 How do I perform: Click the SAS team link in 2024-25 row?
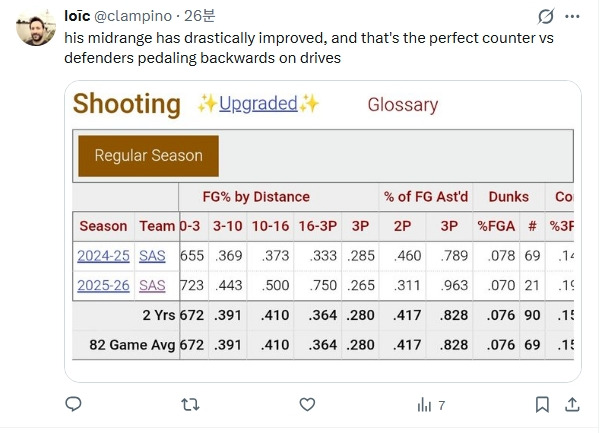[152, 256]
